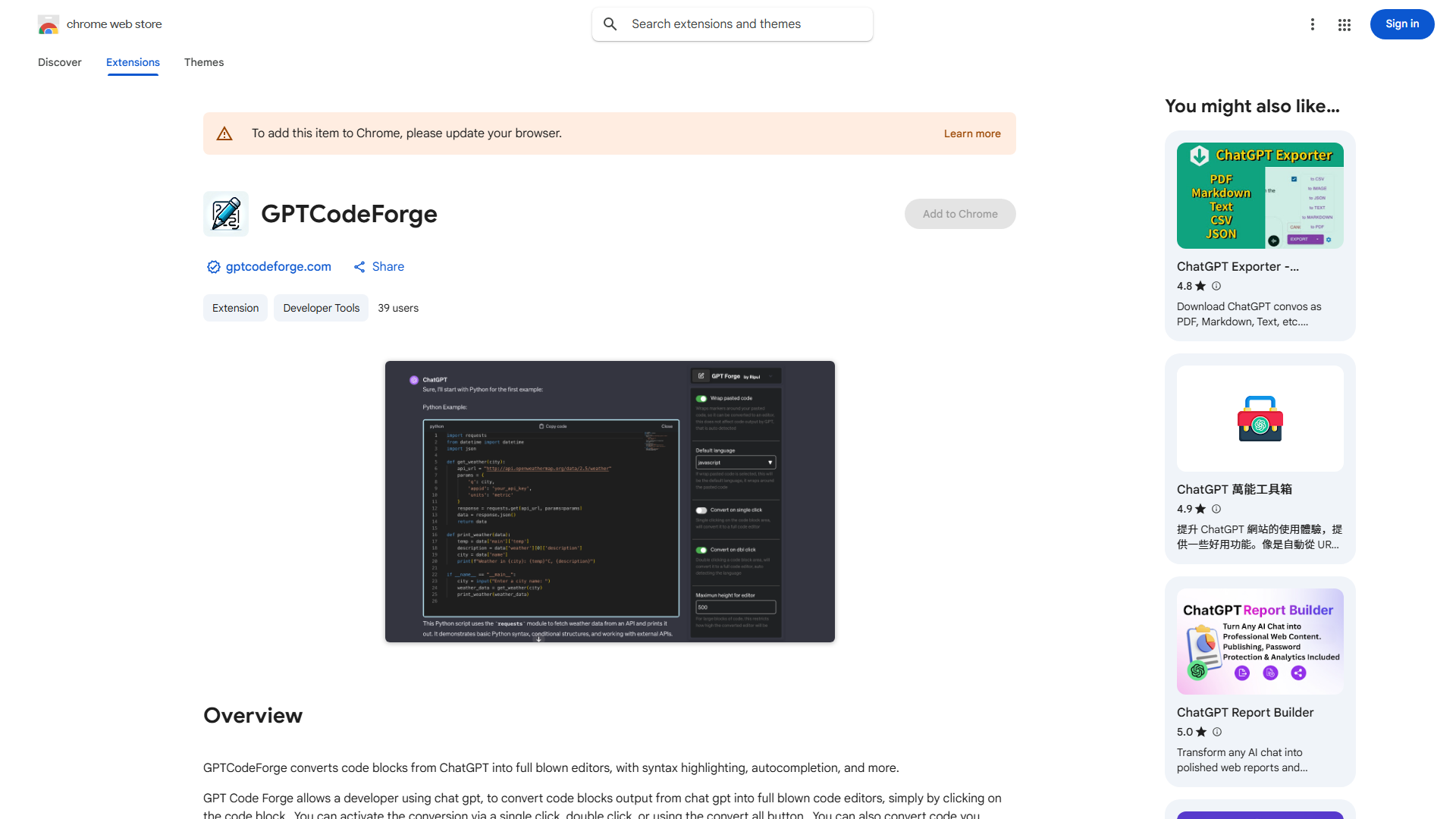Open the Discover tab
The width and height of the screenshot is (1456, 819).
pyautogui.click(x=59, y=62)
